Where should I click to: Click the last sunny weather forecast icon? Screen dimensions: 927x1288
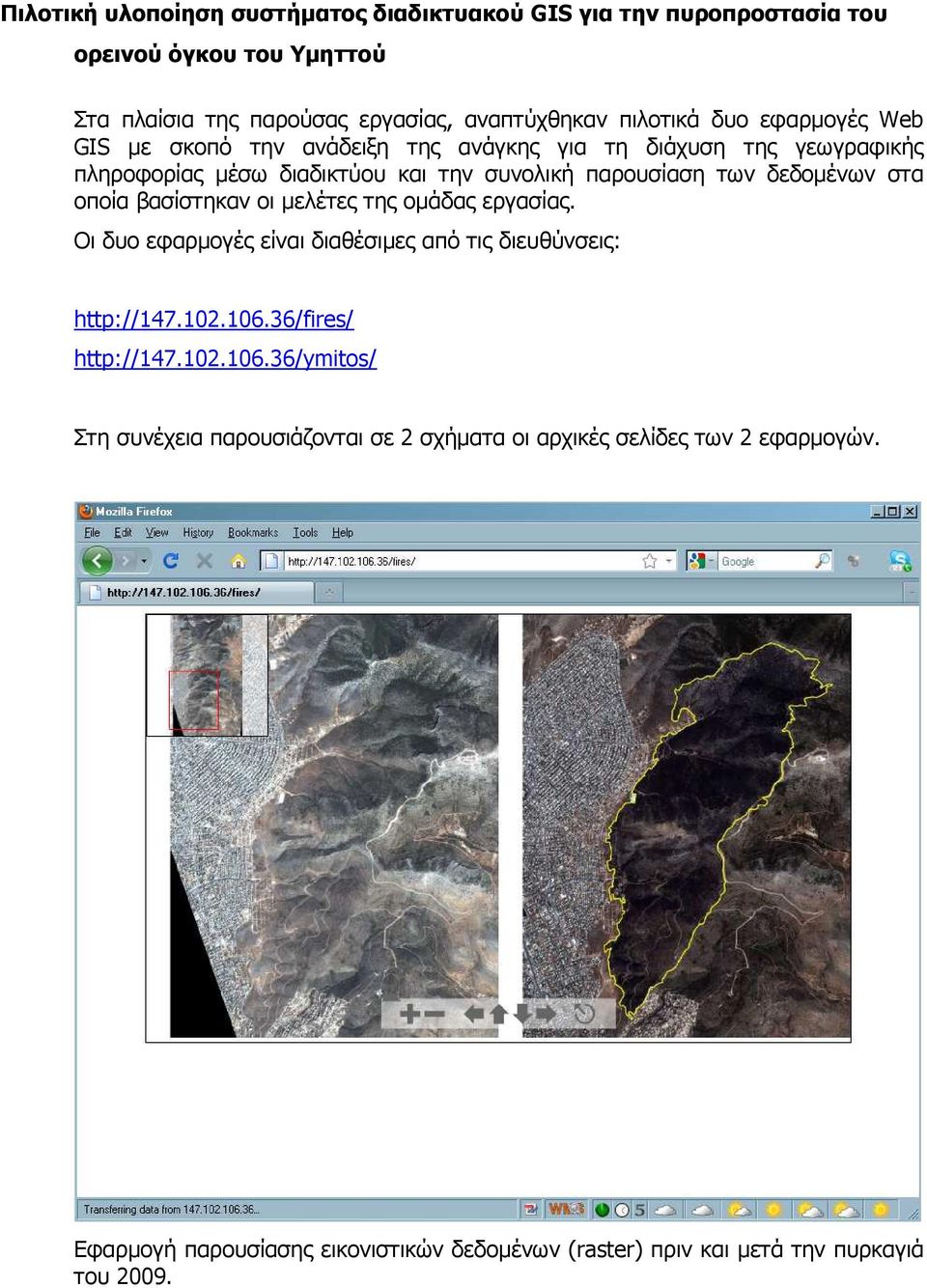(x=880, y=1210)
